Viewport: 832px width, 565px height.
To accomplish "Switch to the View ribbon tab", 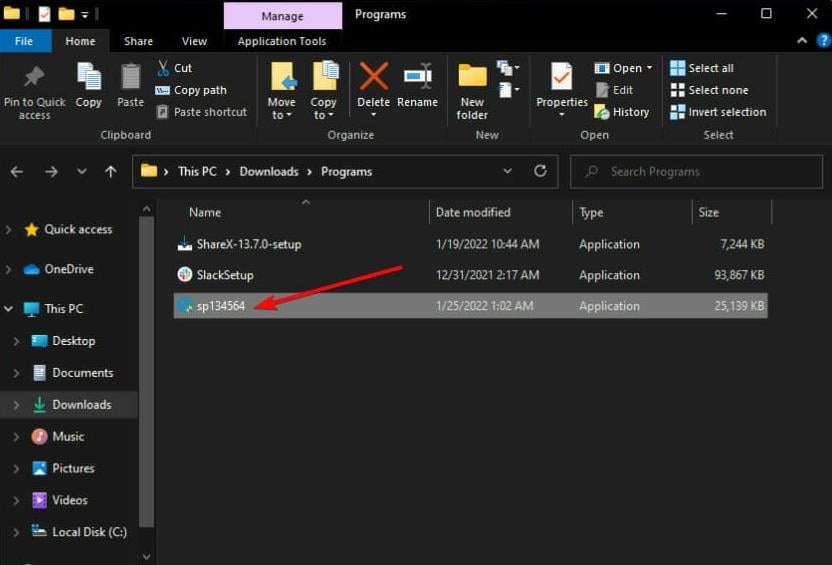I will click(x=194, y=41).
